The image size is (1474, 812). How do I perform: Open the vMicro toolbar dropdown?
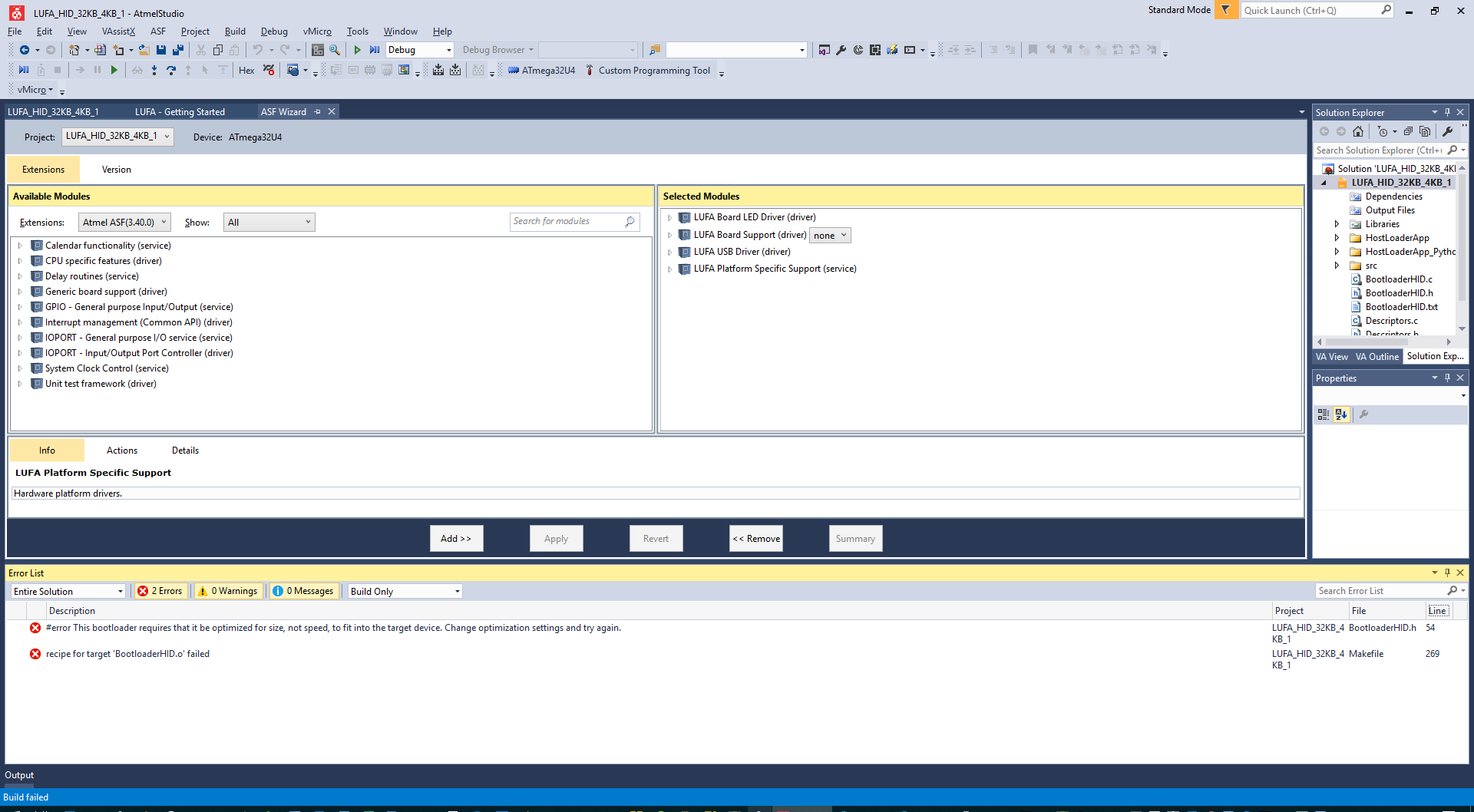35,90
